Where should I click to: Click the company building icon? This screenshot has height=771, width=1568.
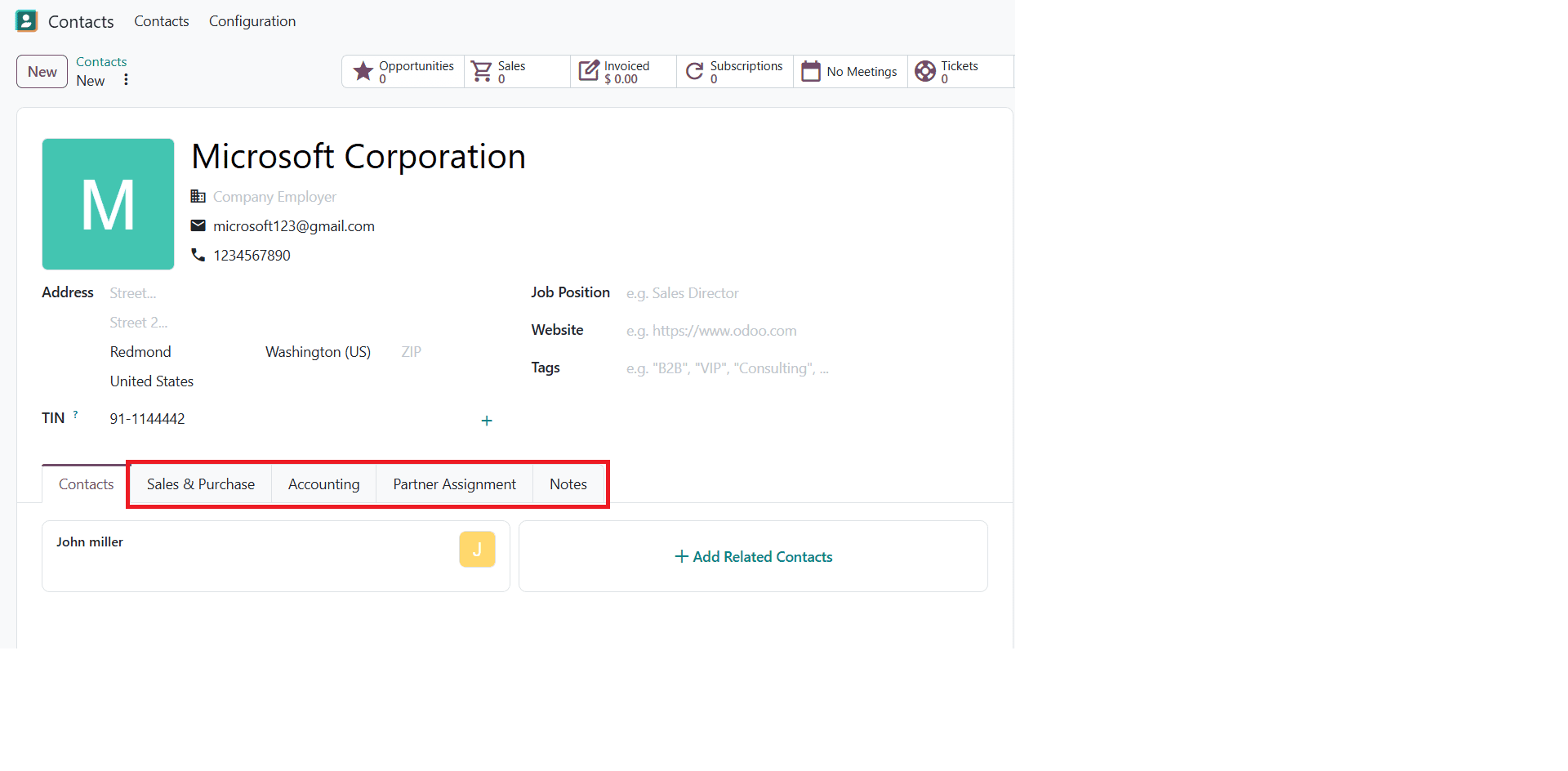[198, 196]
